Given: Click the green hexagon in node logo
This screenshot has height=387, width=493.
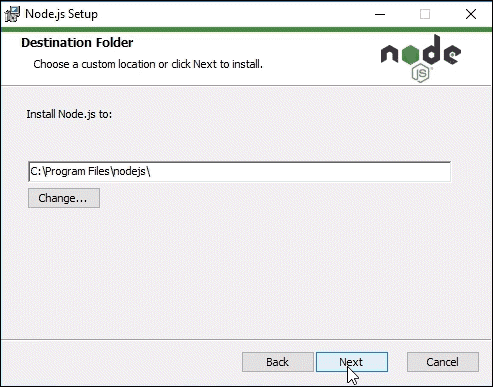Looking at the screenshot, I should click(410, 54).
